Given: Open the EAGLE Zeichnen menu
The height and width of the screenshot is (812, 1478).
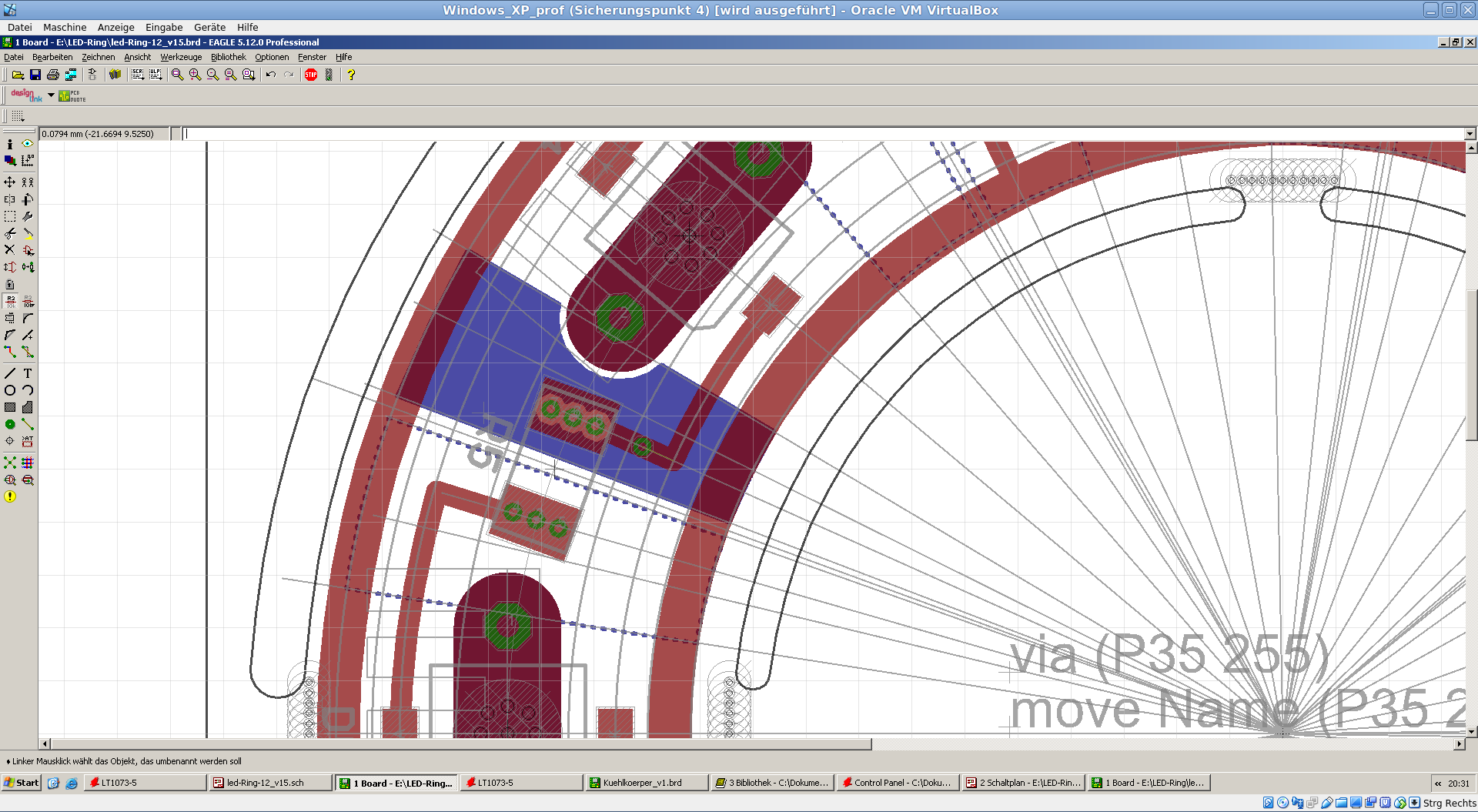Looking at the screenshot, I should (x=98, y=57).
